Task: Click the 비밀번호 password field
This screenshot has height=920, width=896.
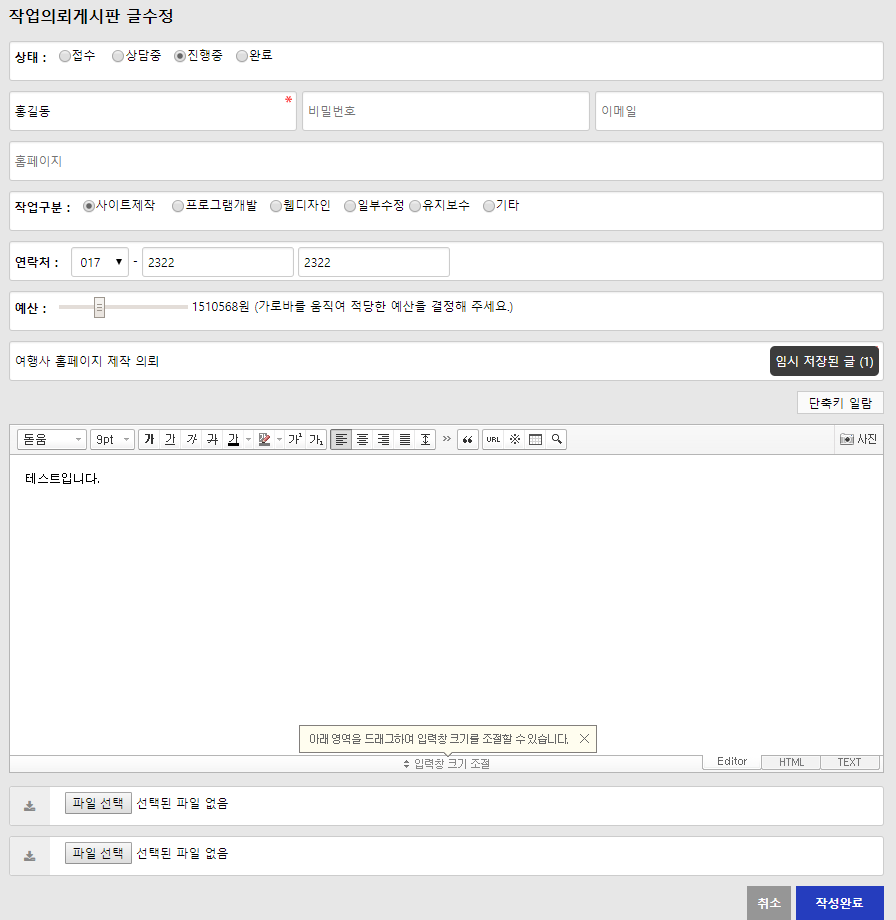Action: (446, 111)
